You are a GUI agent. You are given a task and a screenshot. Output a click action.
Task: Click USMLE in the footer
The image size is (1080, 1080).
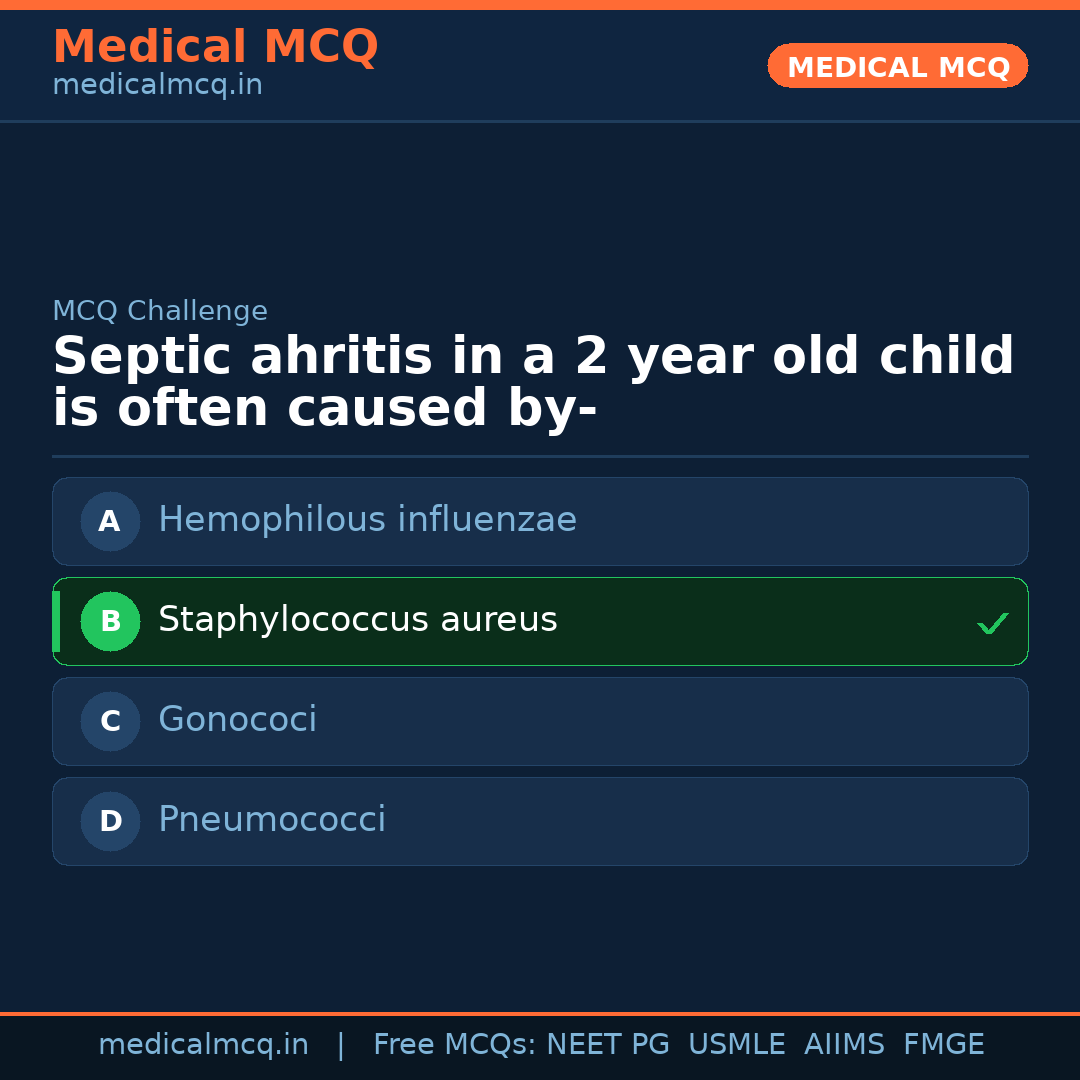pos(736,1045)
